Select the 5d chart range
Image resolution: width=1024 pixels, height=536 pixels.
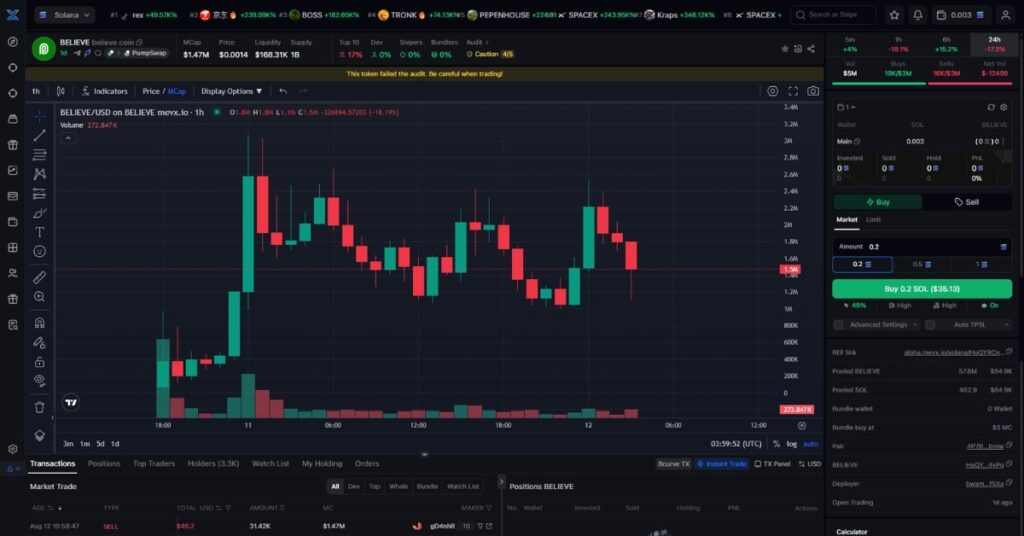(x=100, y=444)
